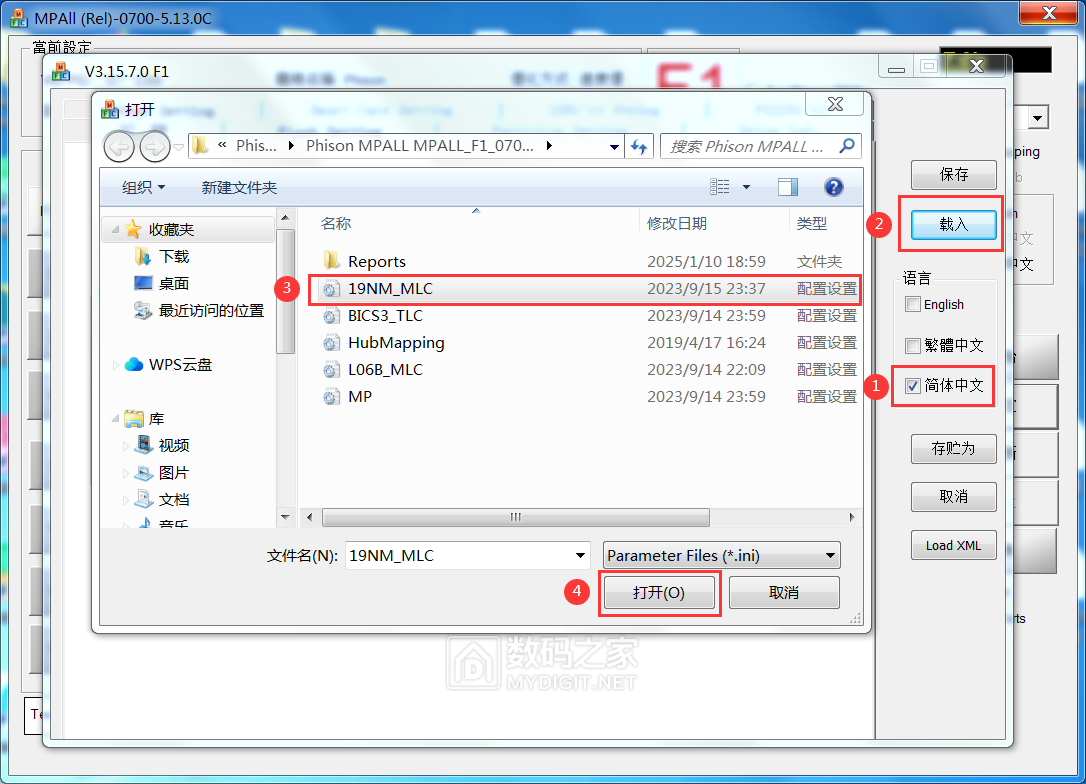Click the 文件夹 type cell of Reports
The image size is (1086, 784).
coord(819,262)
